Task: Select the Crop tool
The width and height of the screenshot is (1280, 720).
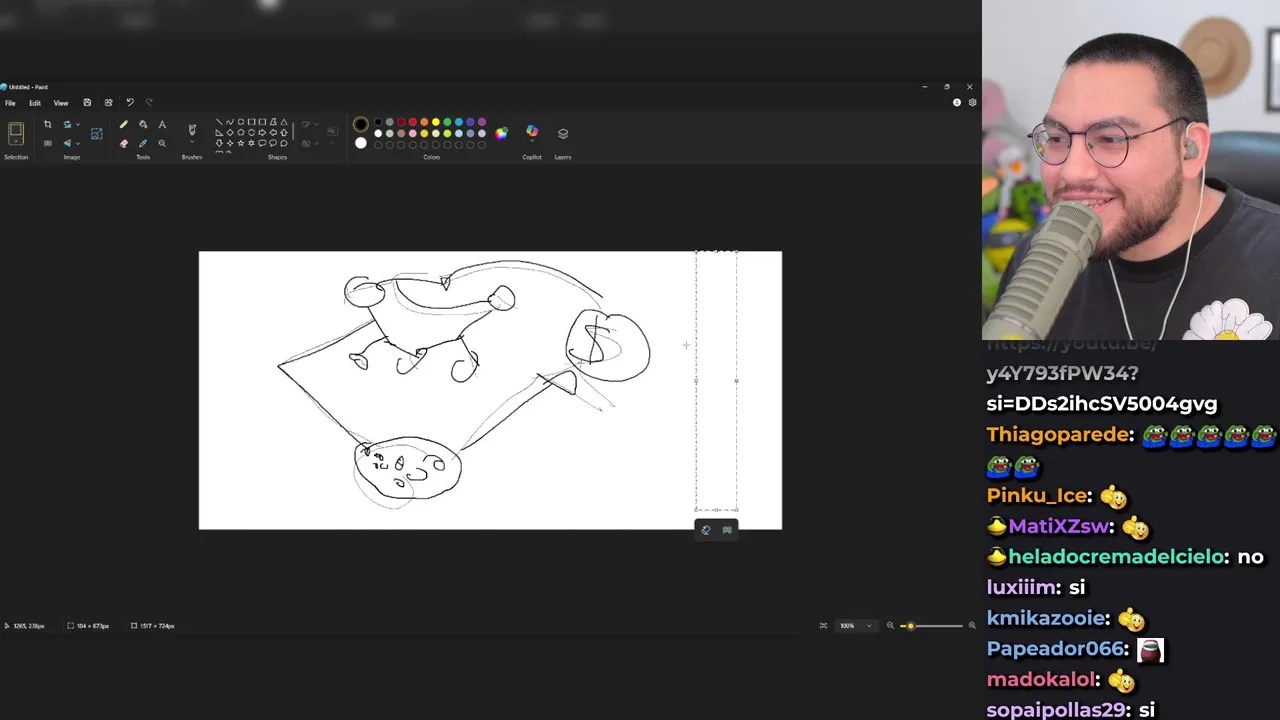Action: [x=48, y=124]
